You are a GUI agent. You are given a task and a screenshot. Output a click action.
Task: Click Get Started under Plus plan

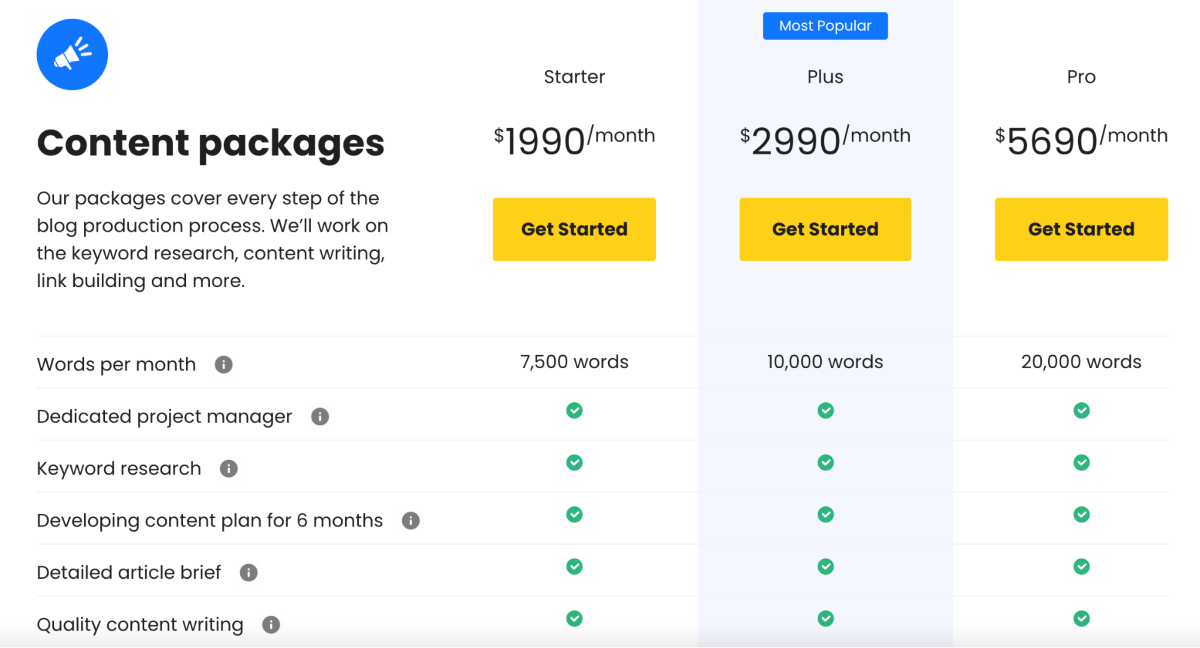[x=825, y=229]
